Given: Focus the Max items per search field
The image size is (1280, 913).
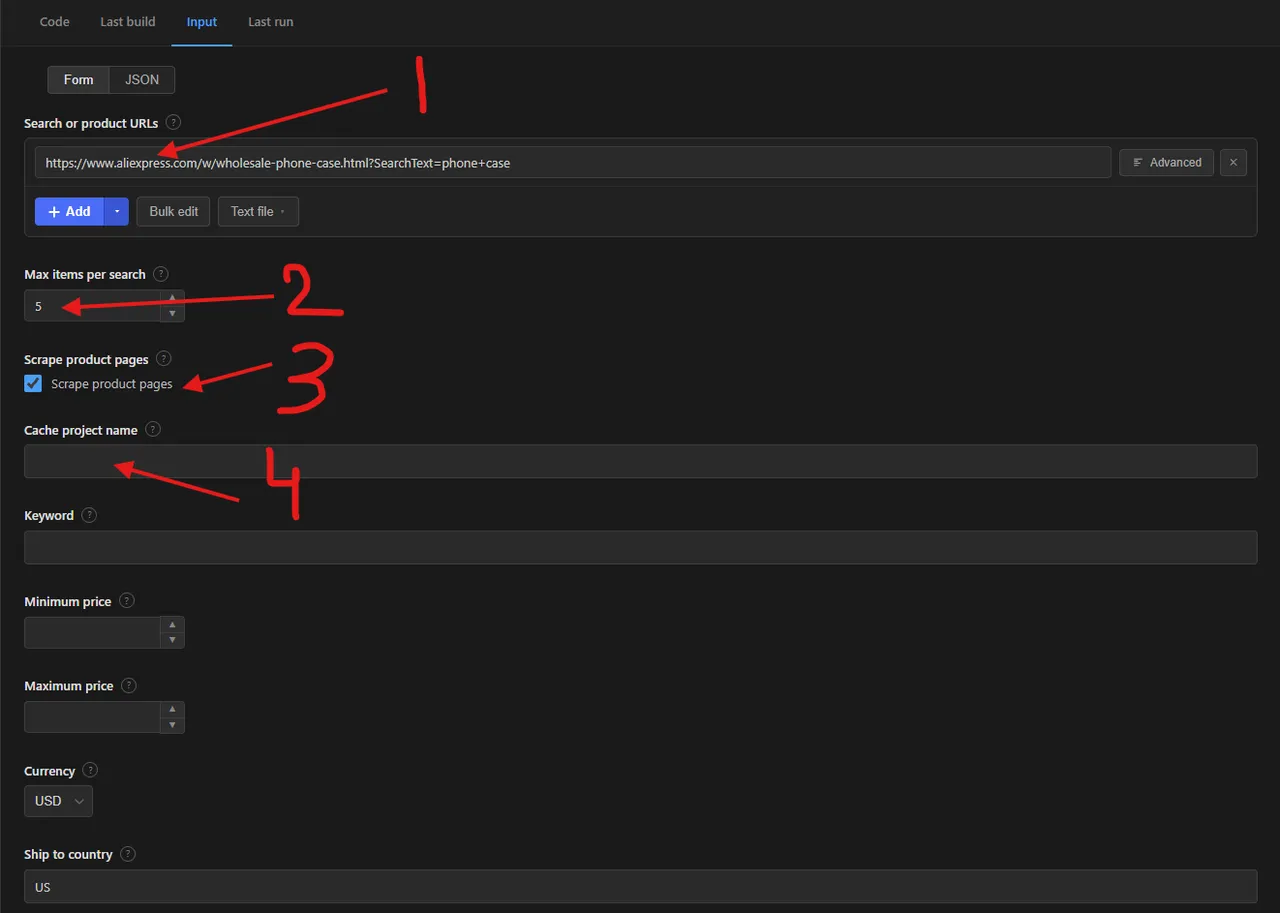Looking at the screenshot, I should click(92, 306).
